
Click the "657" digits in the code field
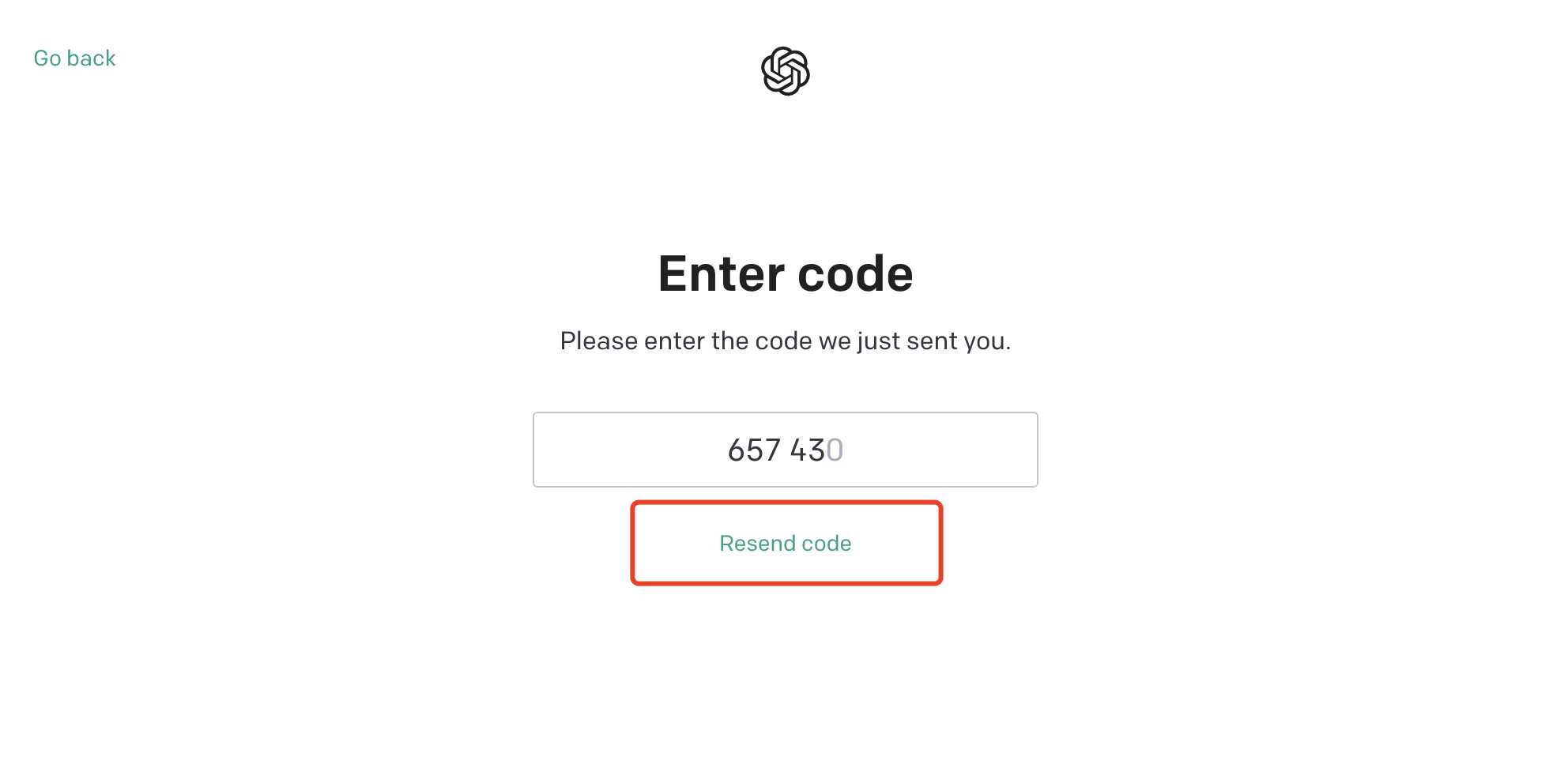coord(754,450)
